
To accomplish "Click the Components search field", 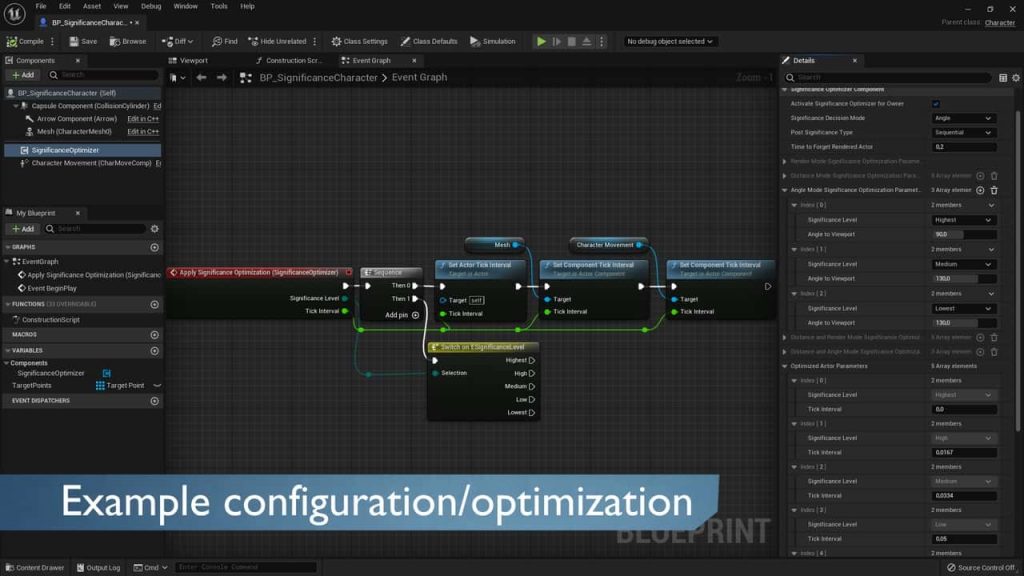I will coord(103,75).
